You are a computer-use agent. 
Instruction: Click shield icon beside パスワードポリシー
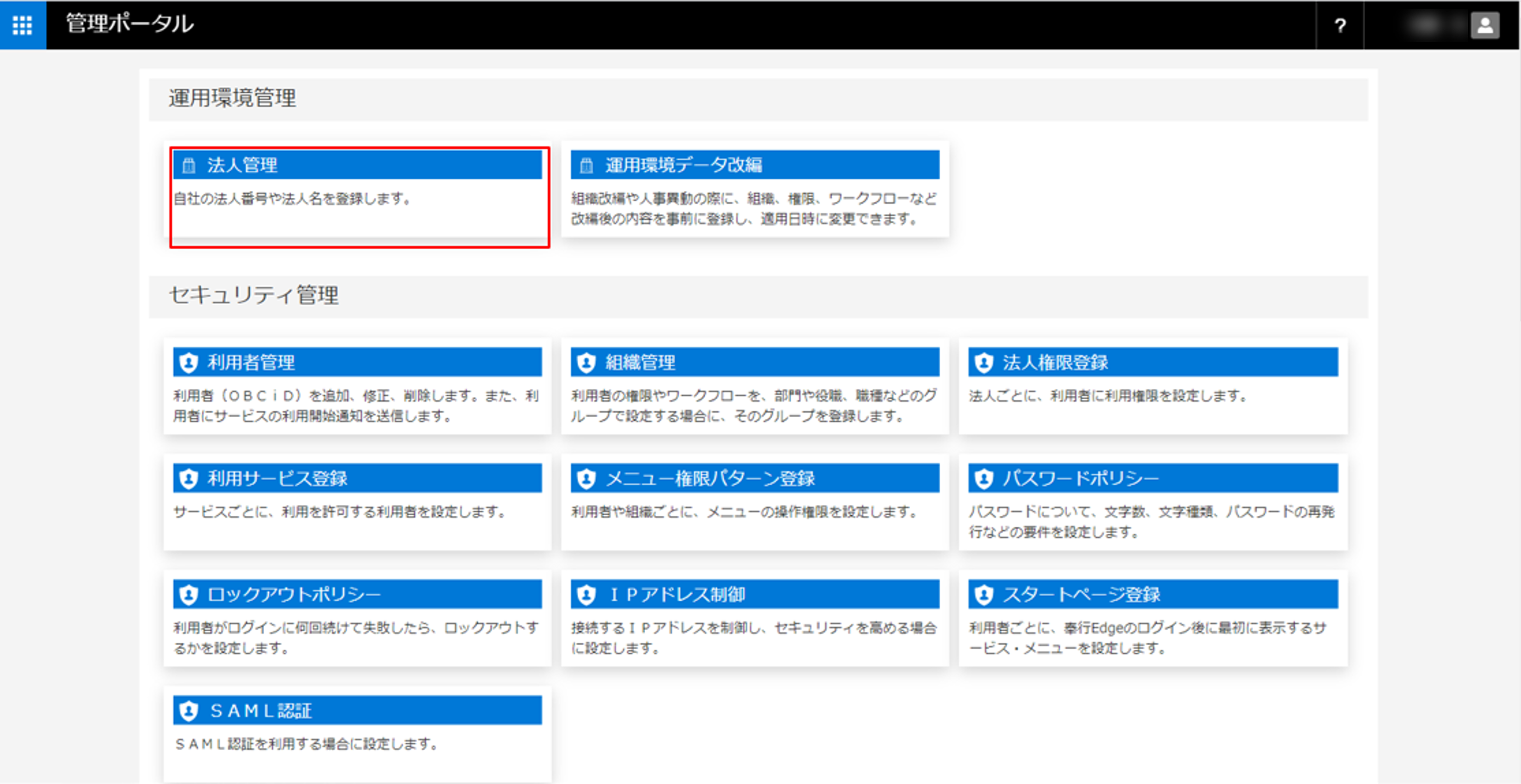point(984,478)
